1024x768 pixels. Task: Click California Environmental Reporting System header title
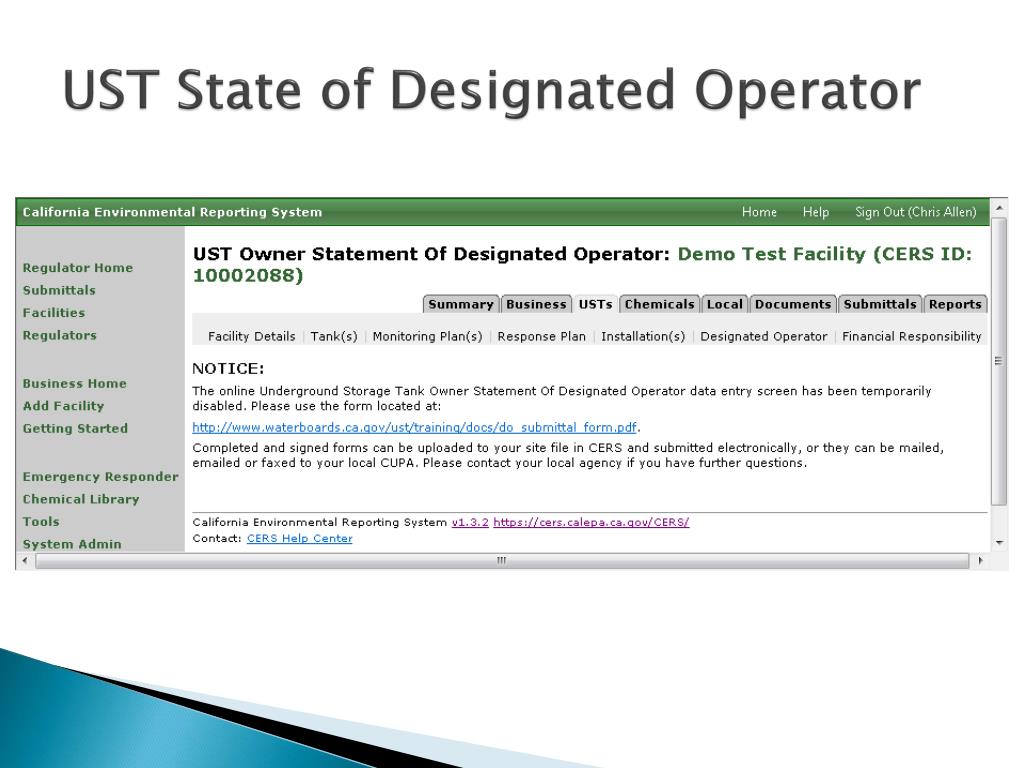coord(172,212)
